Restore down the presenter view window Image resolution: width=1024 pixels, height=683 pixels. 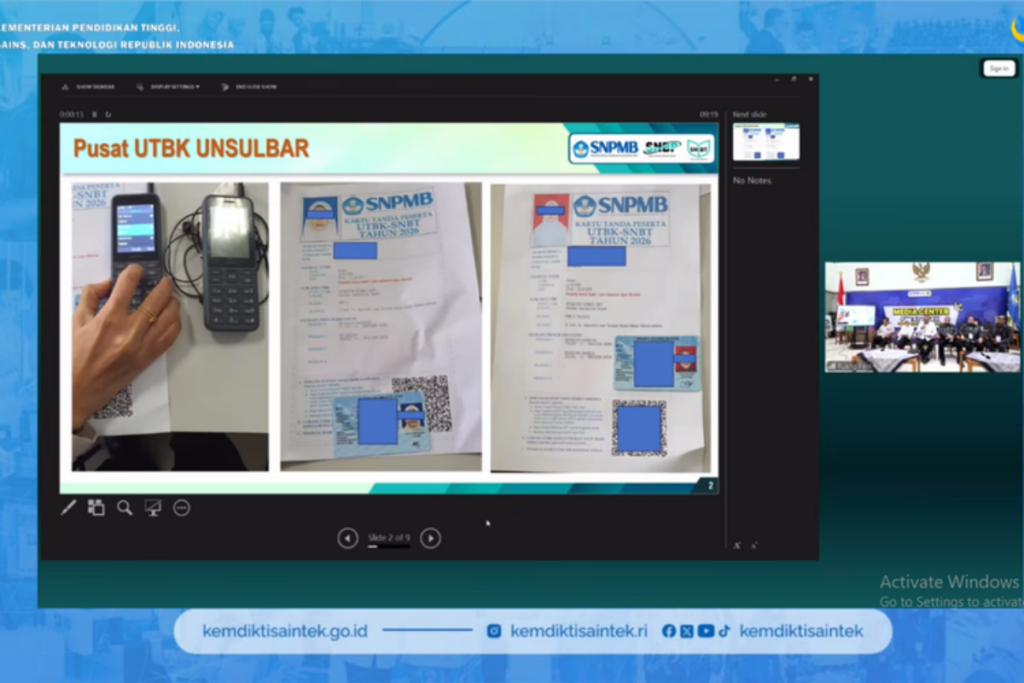(794, 78)
